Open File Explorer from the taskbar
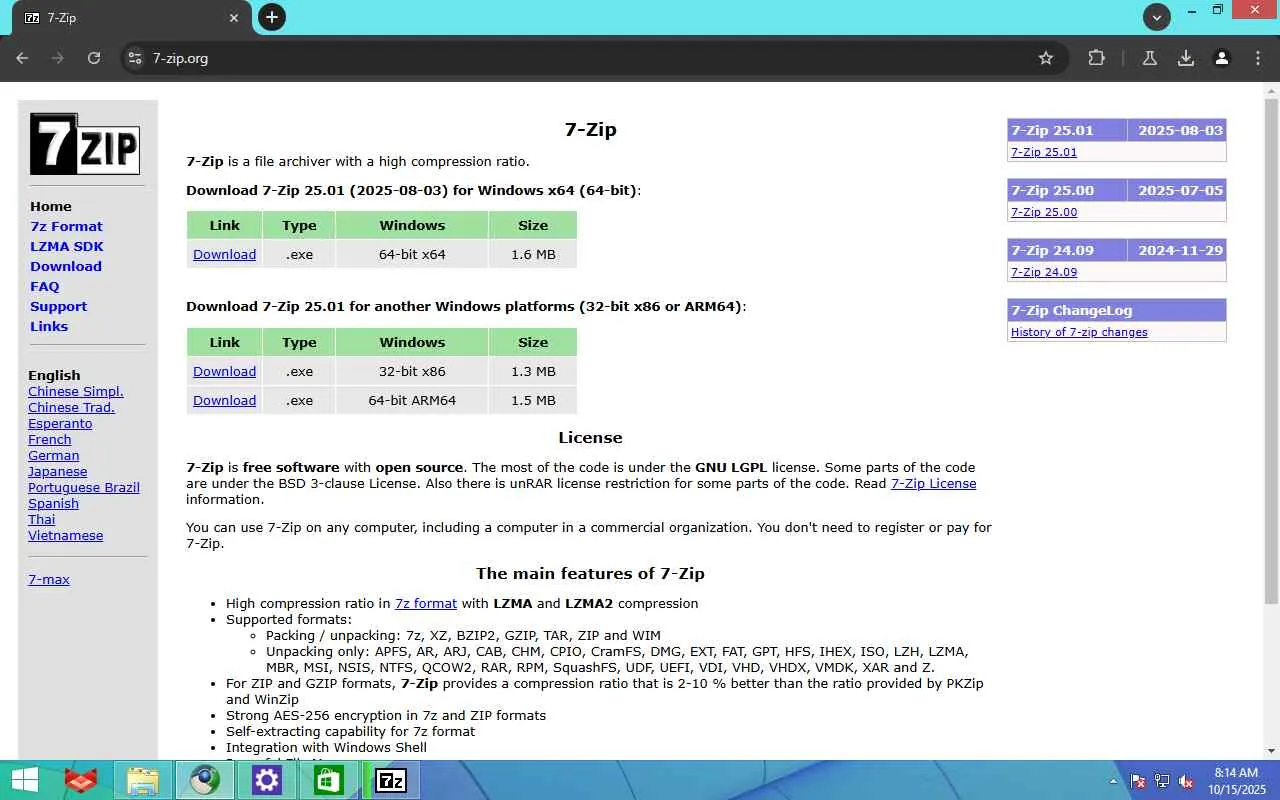This screenshot has height=800, width=1280. (143, 780)
